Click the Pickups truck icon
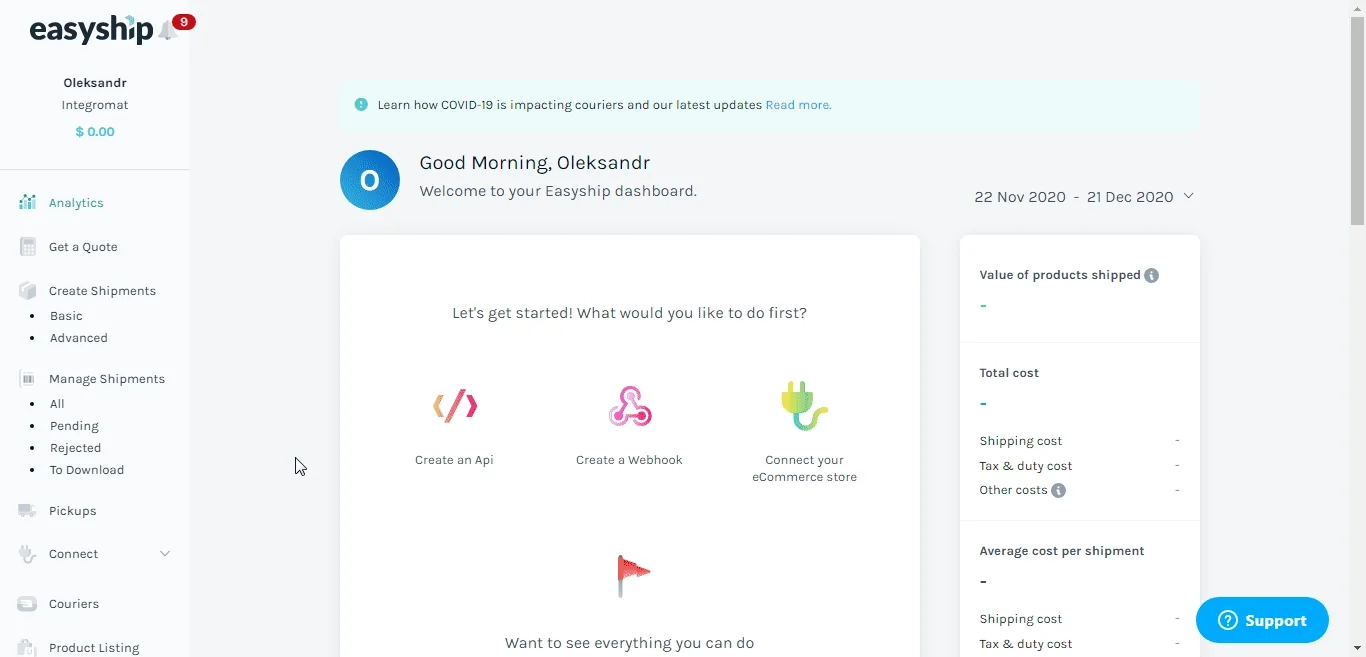Screen dimensions: 1366x657 pyautogui.click(x=28, y=511)
